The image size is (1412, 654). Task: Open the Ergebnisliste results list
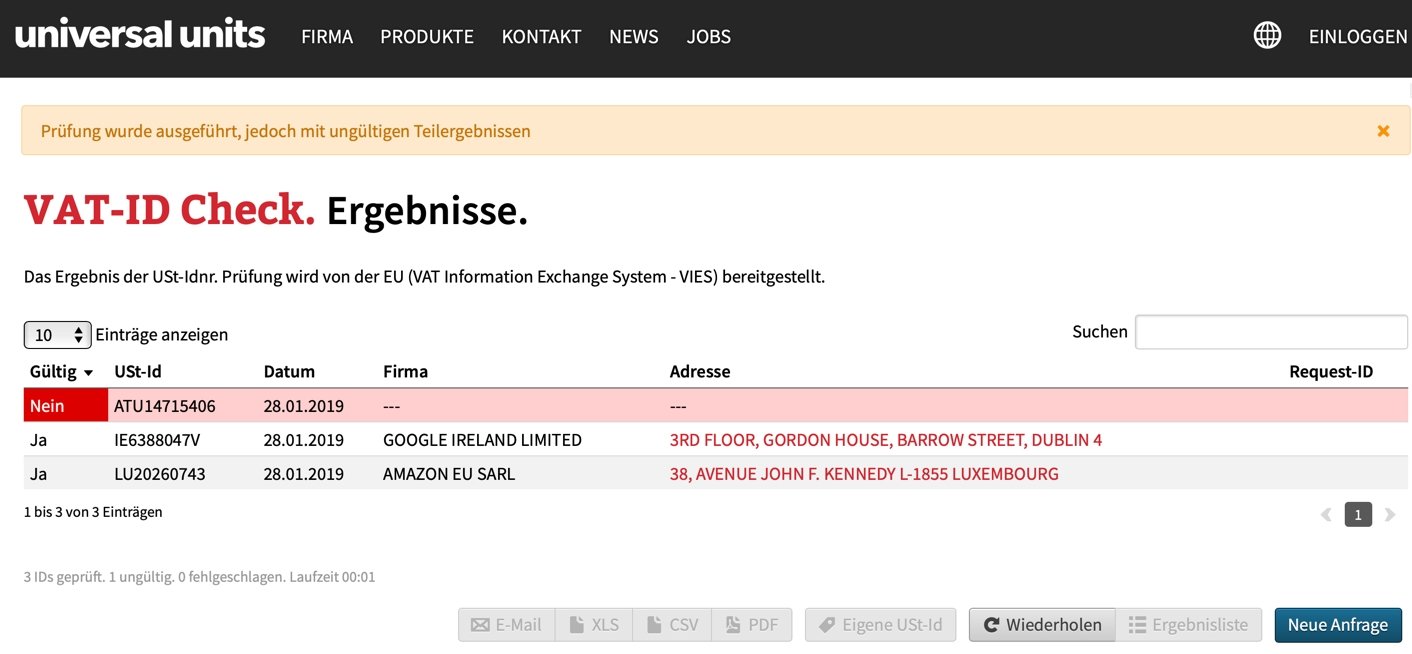point(1188,625)
